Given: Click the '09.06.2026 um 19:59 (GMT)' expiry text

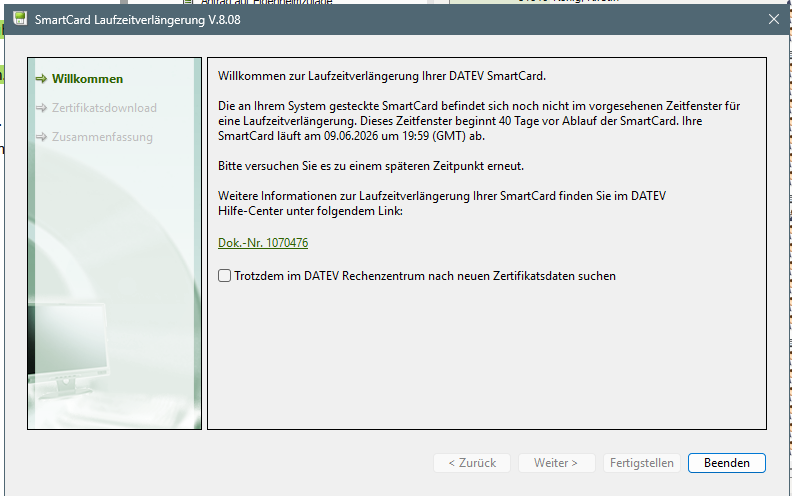Looking at the screenshot, I should point(394,136).
